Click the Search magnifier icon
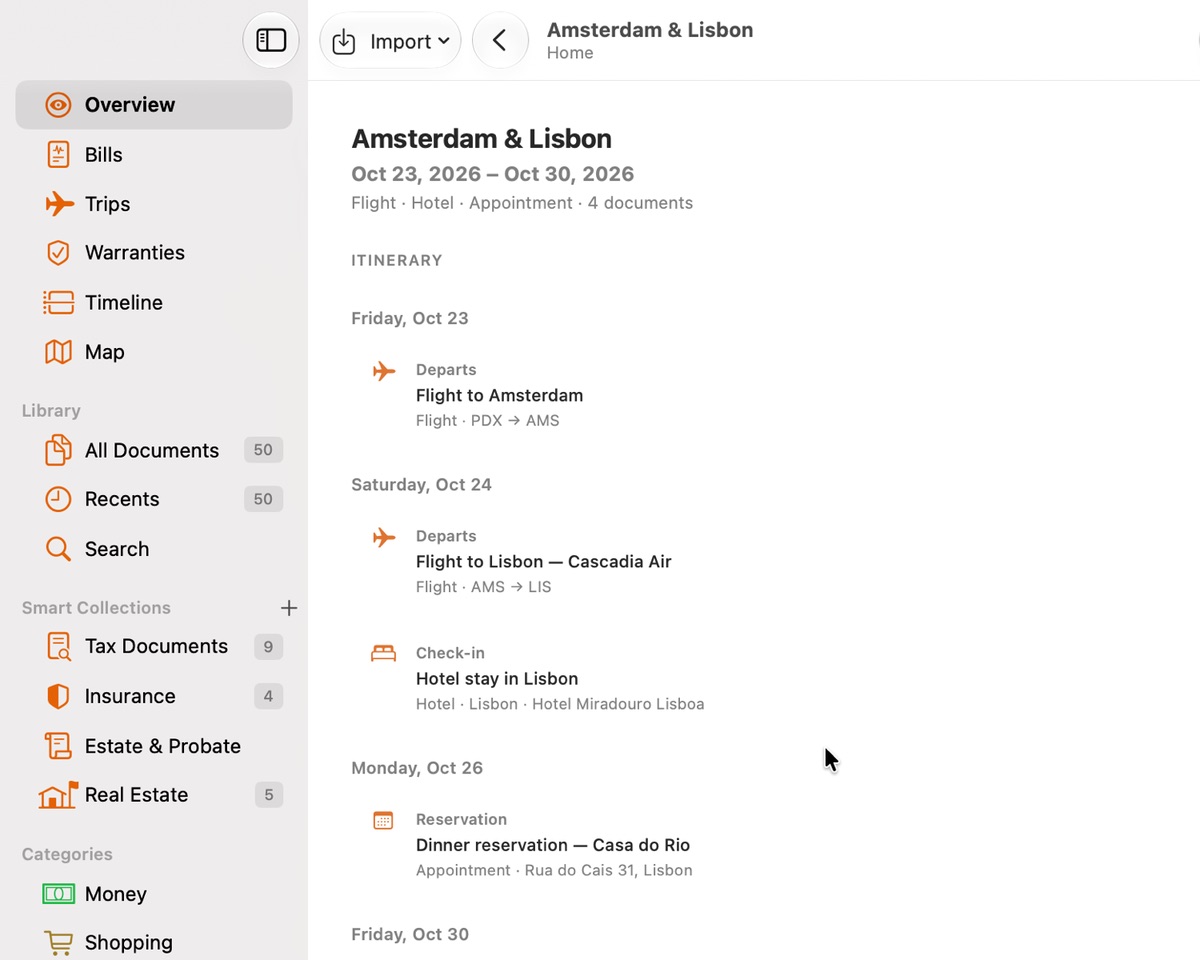The height and width of the screenshot is (960, 1200). click(59, 549)
